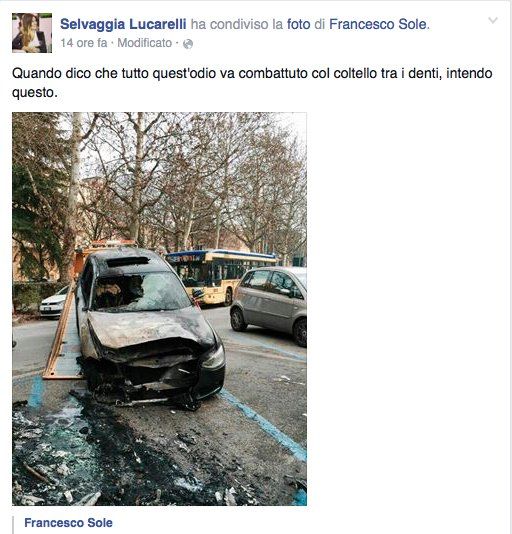Click the 'ha condiviso la' header text
Viewport: 512px width, 534px height.
point(236,24)
